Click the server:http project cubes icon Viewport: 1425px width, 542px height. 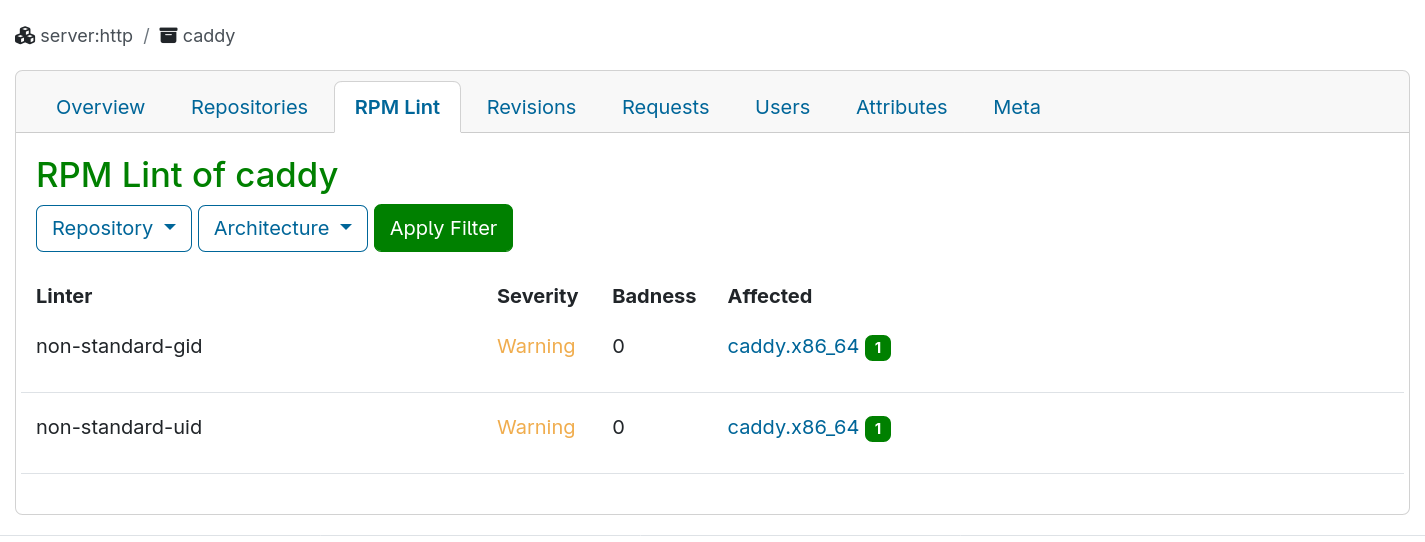pos(25,36)
